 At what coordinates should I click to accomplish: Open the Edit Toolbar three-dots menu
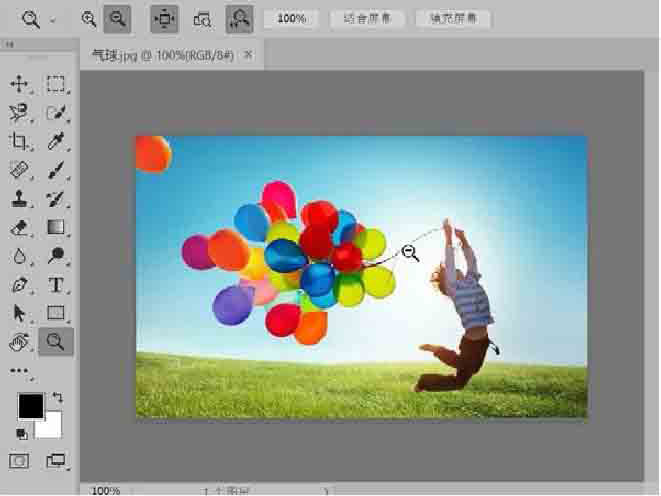click(19, 371)
